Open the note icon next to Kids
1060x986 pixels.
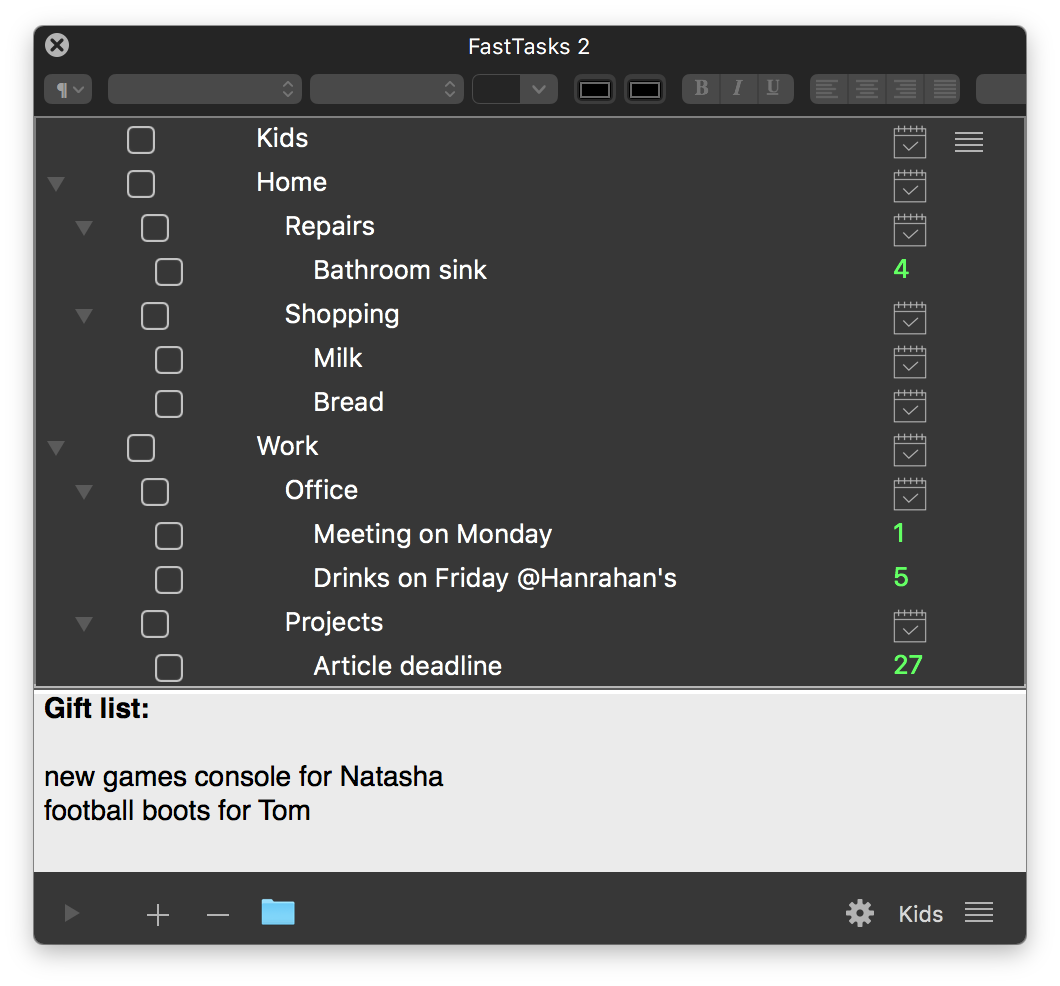[968, 142]
